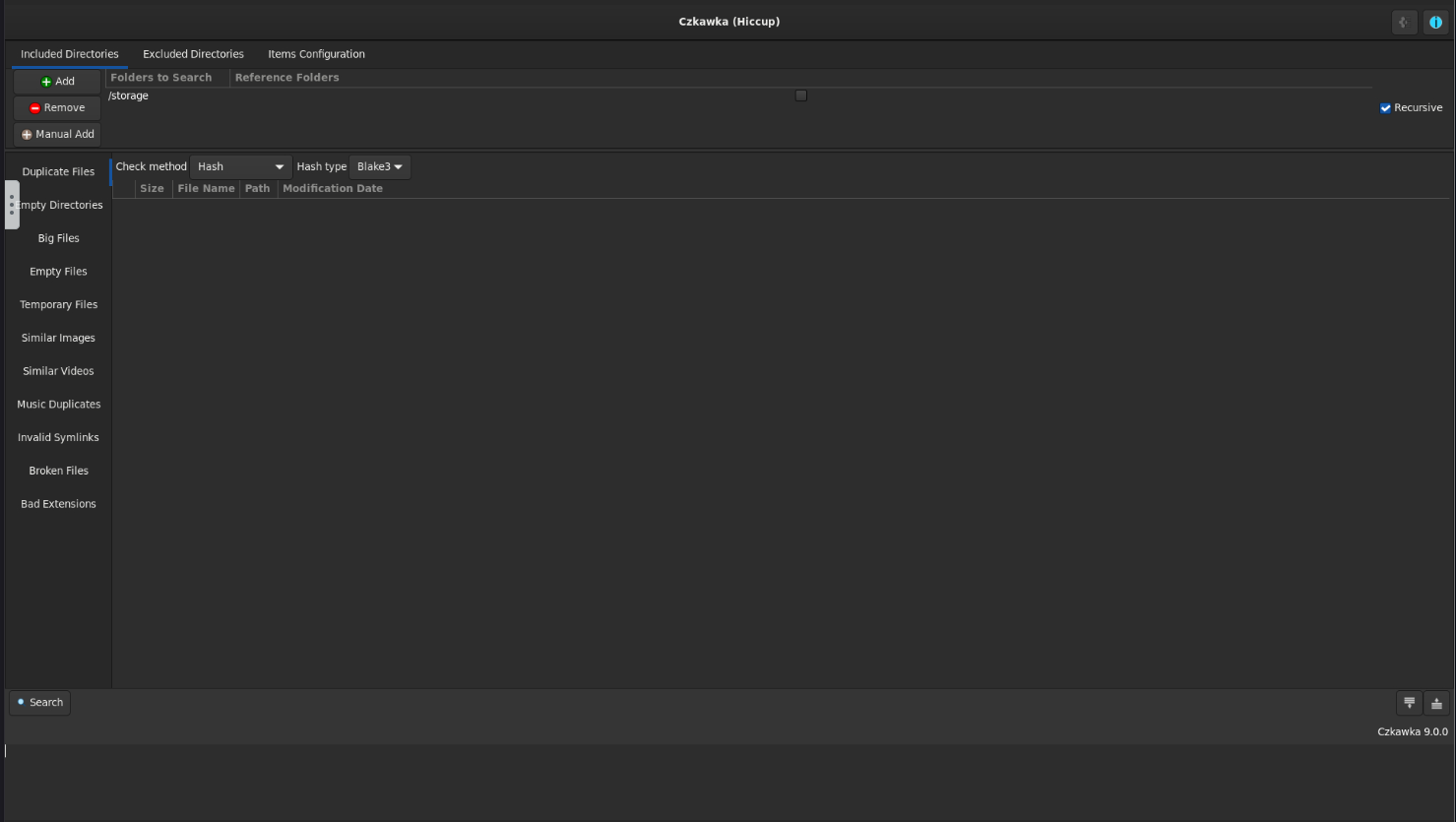Sort by the File Name column header

pos(206,189)
